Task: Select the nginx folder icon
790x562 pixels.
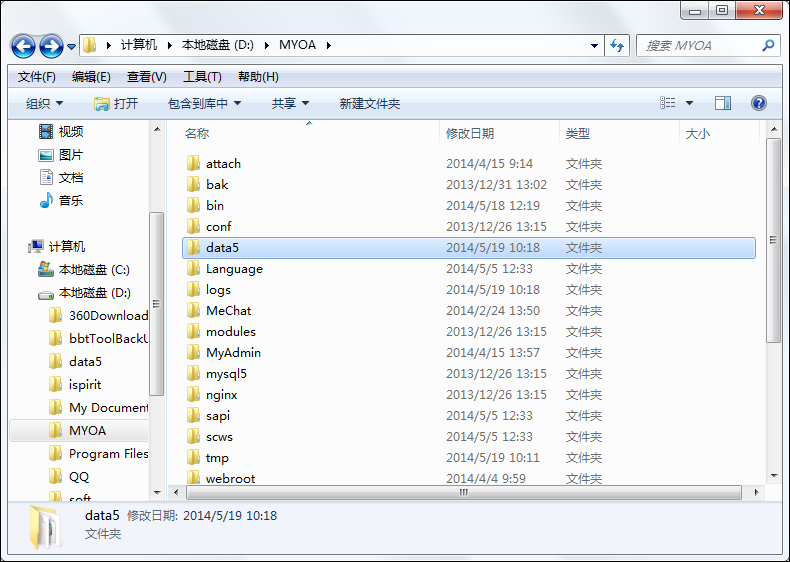Action: (193, 395)
